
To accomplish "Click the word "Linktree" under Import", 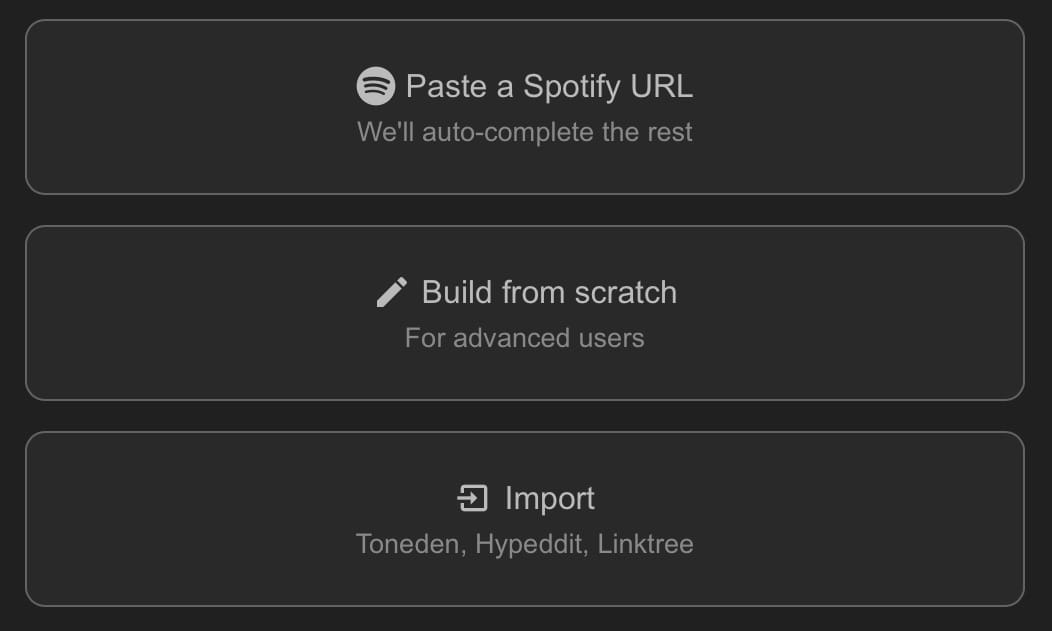I will click(646, 544).
